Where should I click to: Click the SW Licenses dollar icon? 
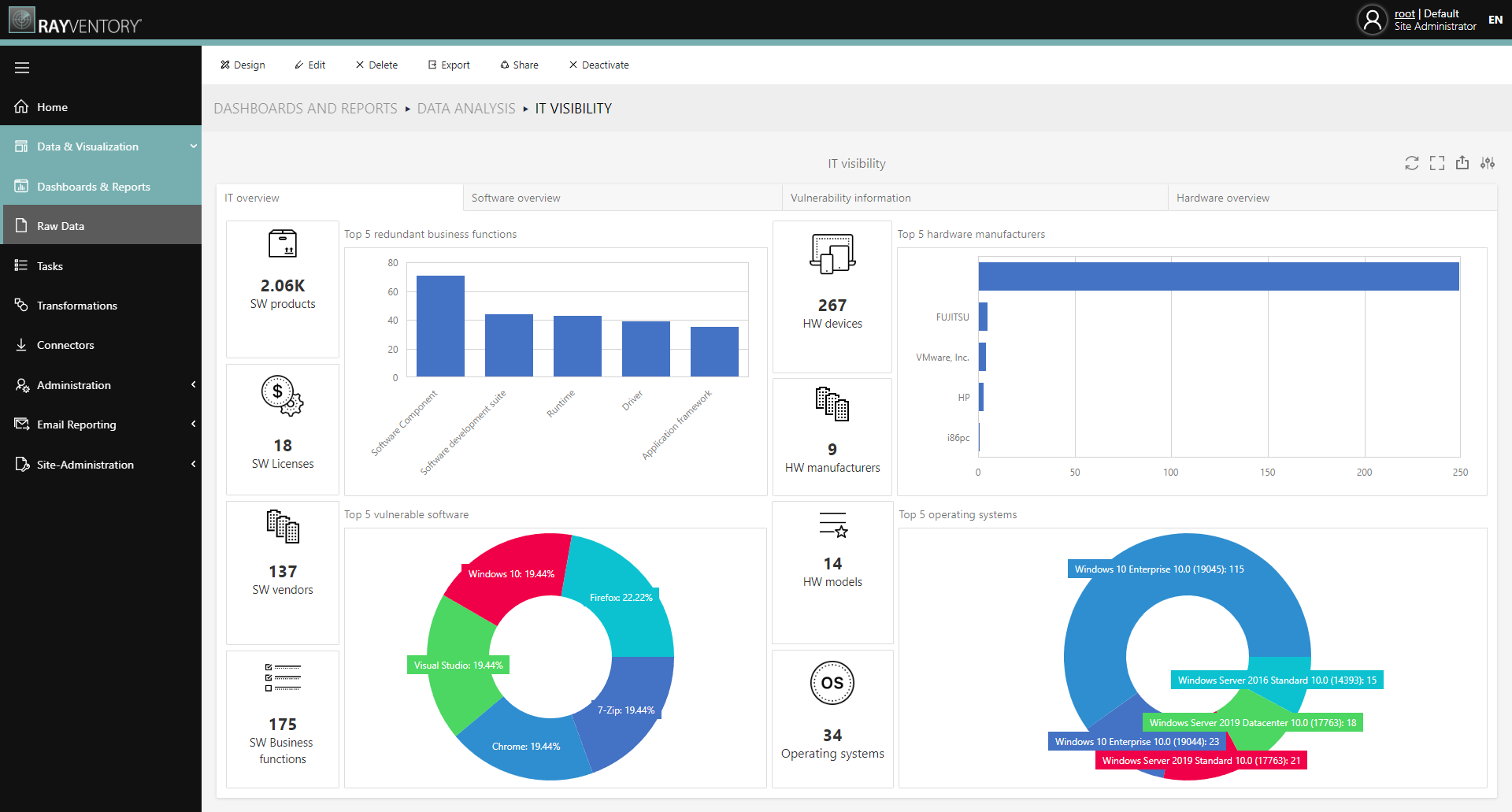click(282, 395)
